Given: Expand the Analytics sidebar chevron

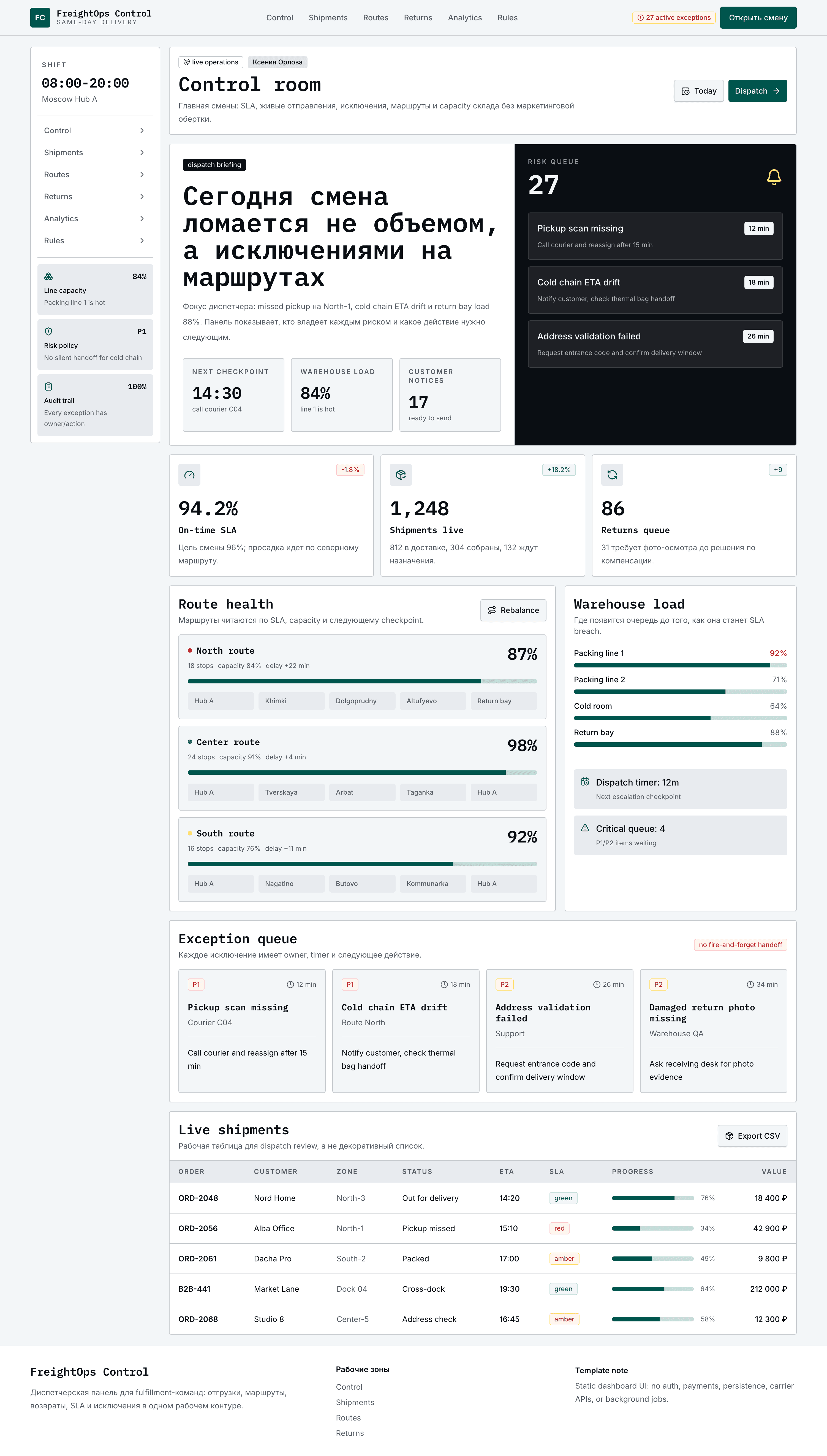Looking at the screenshot, I should click(x=142, y=219).
